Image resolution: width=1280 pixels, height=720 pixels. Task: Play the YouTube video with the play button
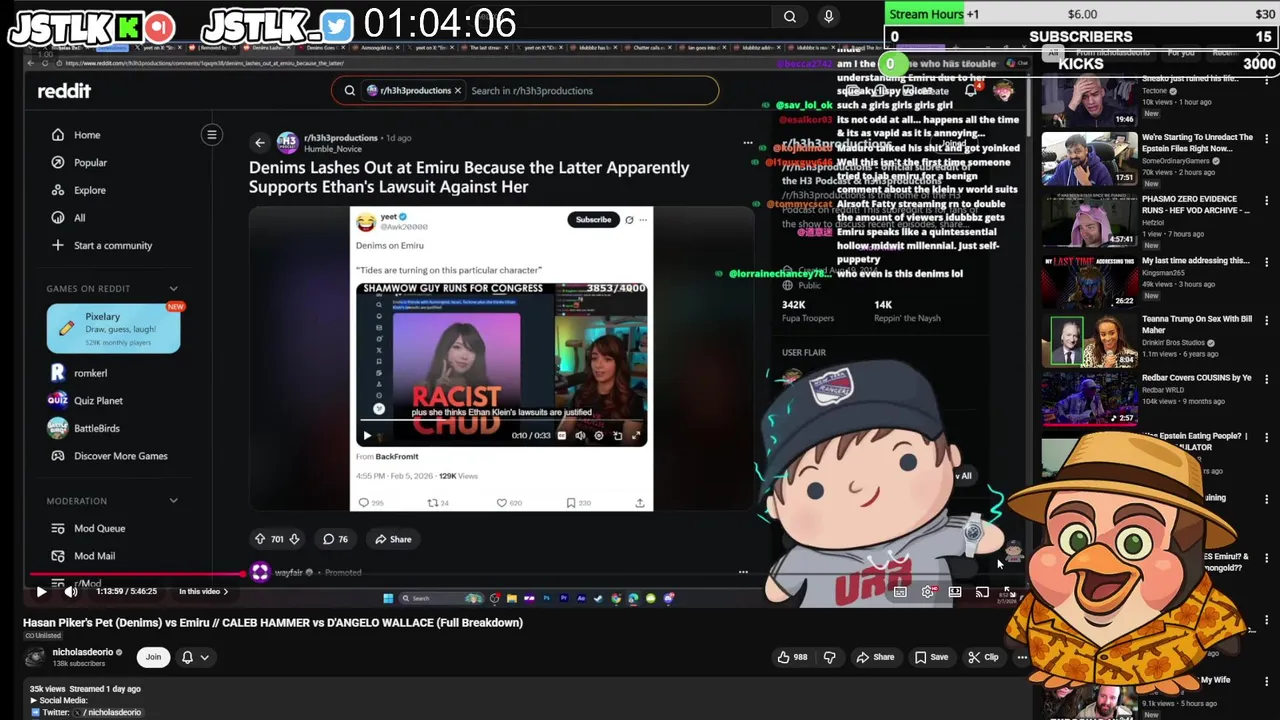click(x=41, y=591)
